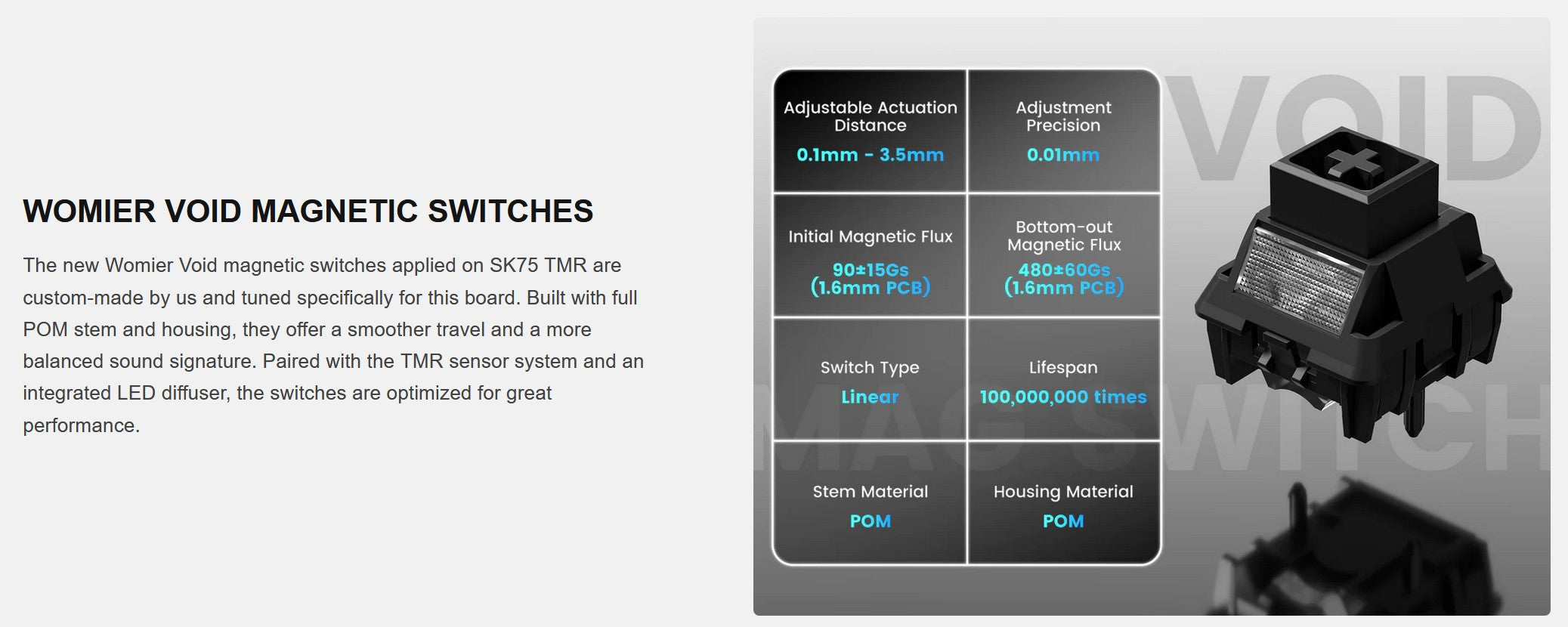Select the Lifespan 100,000,000 times cell
The height and width of the screenshot is (627, 1568).
pyautogui.click(x=1063, y=380)
